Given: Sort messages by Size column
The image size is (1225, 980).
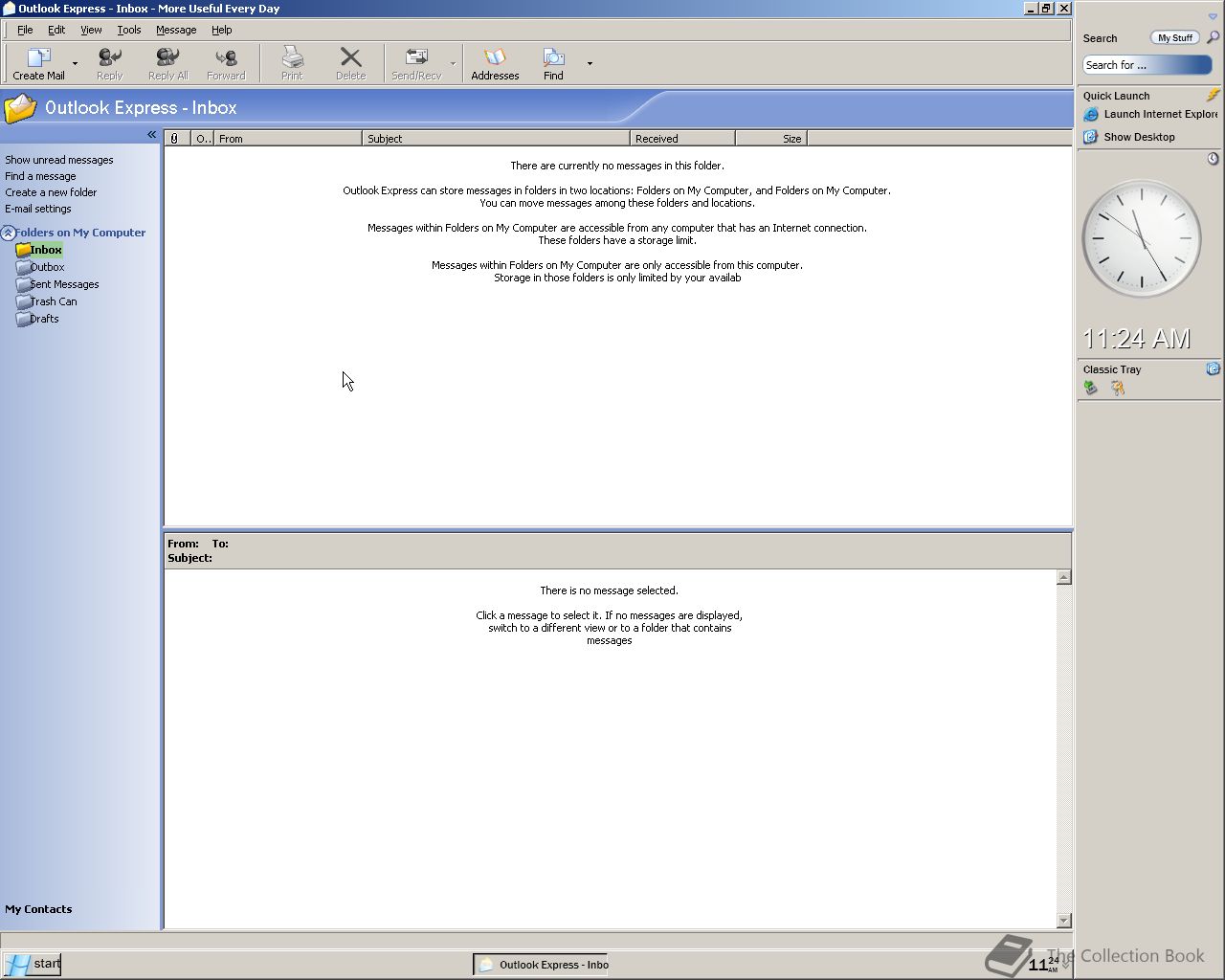Looking at the screenshot, I should (771, 139).
